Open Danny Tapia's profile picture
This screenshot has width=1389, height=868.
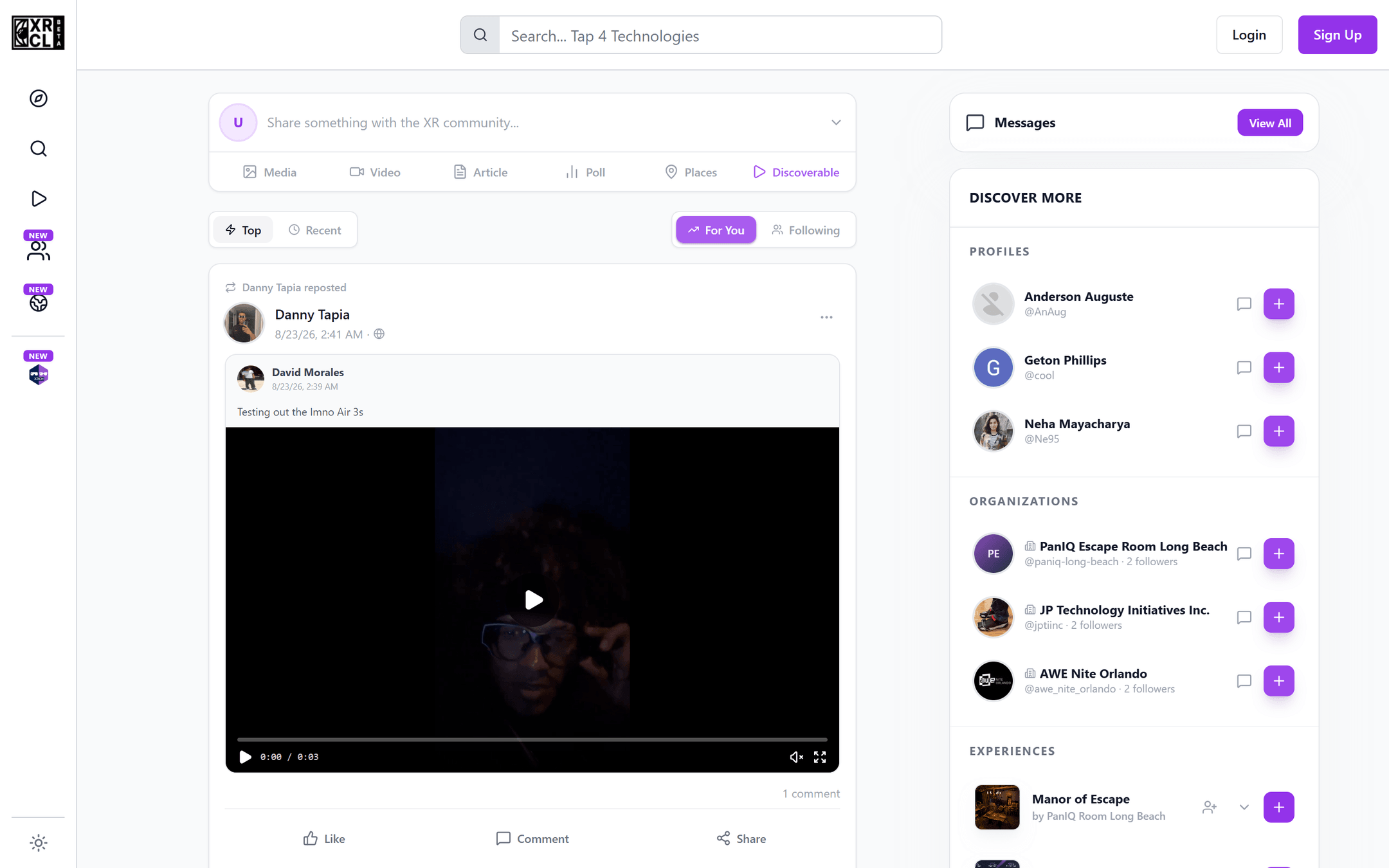[x=244, y=323]
